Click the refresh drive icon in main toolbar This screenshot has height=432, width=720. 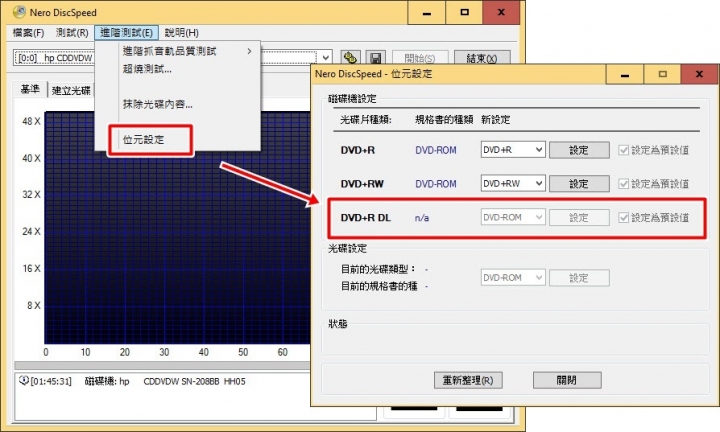350,58
